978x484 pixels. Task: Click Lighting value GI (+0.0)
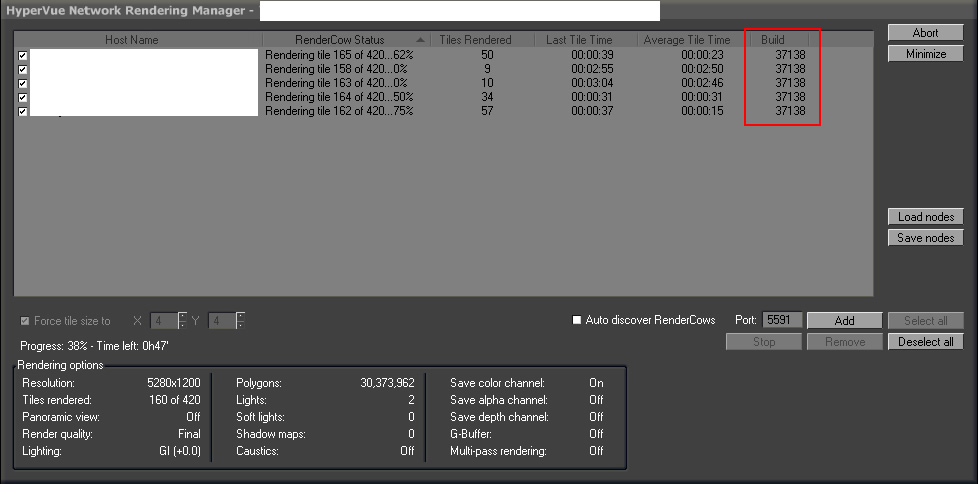tap(180, 450)
